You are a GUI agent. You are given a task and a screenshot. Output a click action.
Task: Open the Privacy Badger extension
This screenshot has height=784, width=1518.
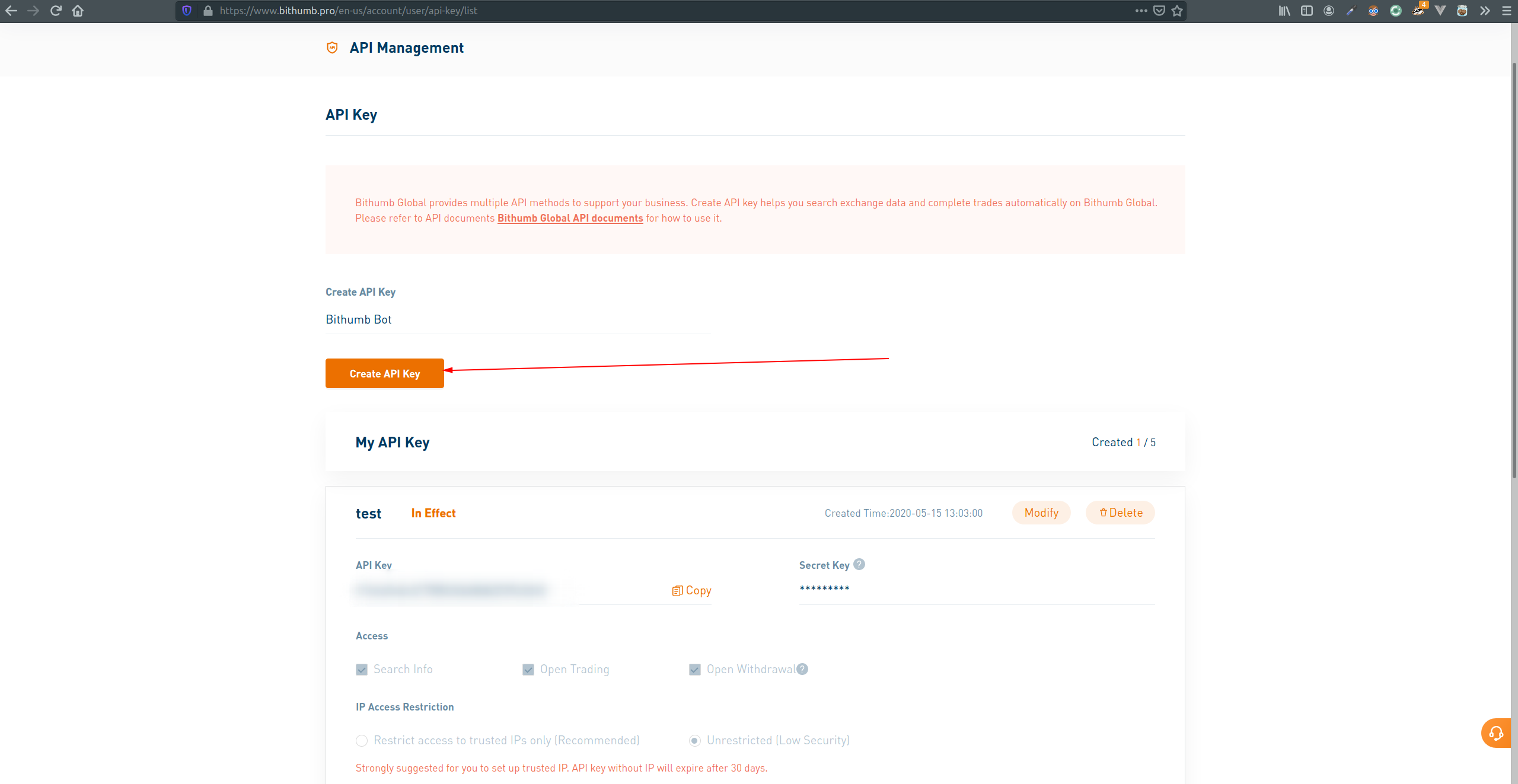click(1418, 9)
